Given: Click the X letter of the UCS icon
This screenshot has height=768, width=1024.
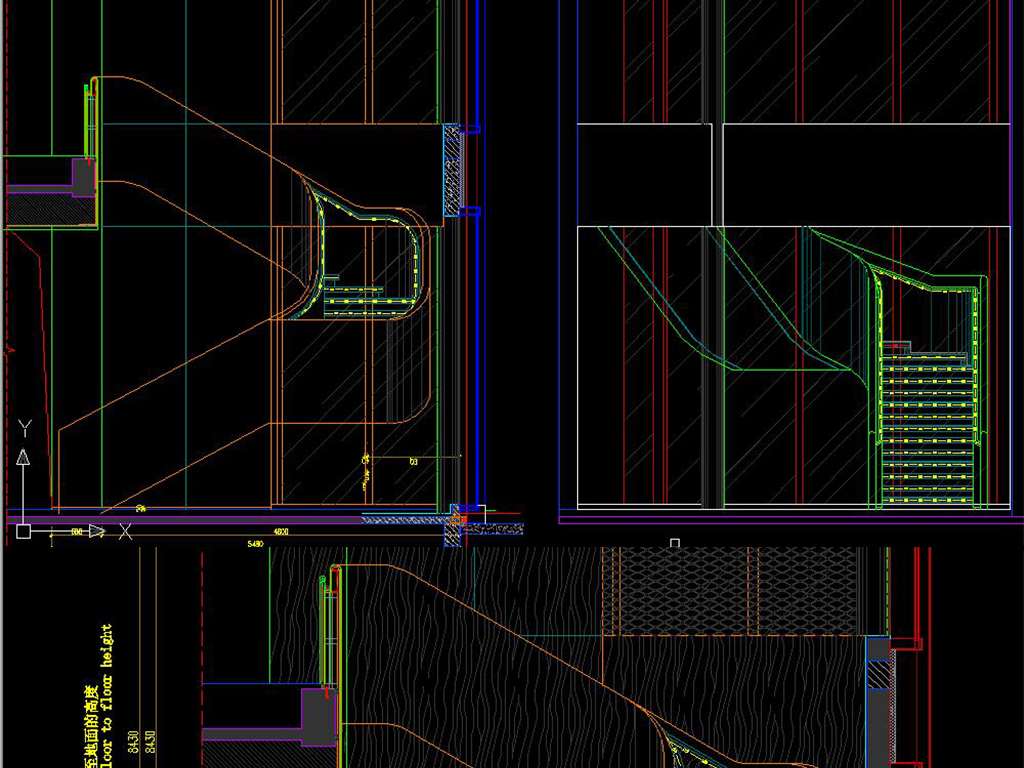Looking at the screenshot, I should coord(125,532).
